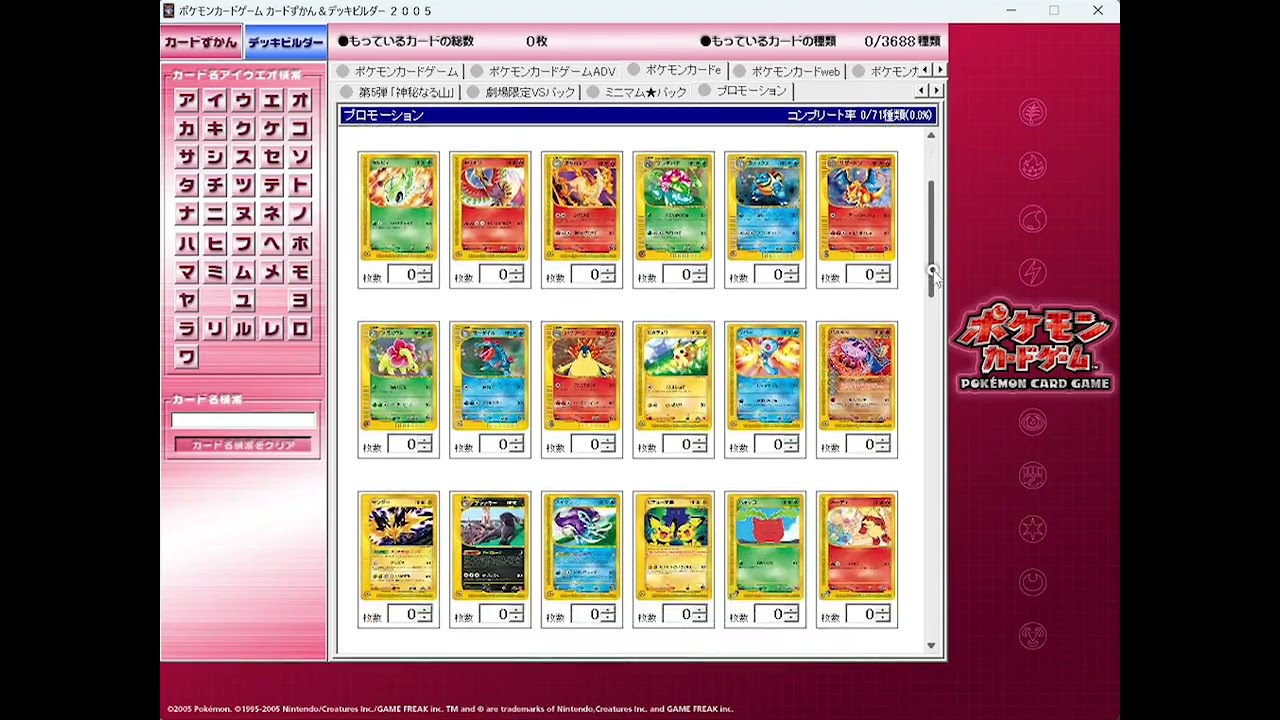Open the ポケモンカードゲーム series tab
1280x720 pixels.
(x=397, y=71)
